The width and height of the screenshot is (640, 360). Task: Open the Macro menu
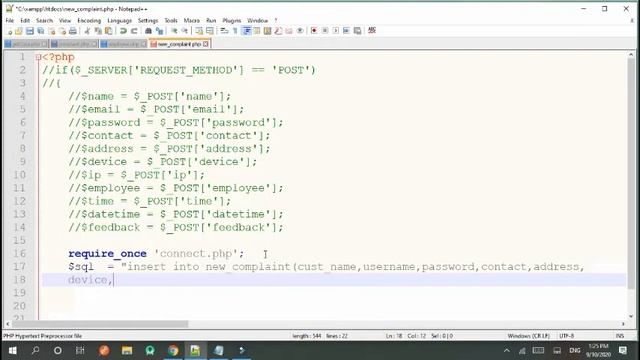coord(191,20)
